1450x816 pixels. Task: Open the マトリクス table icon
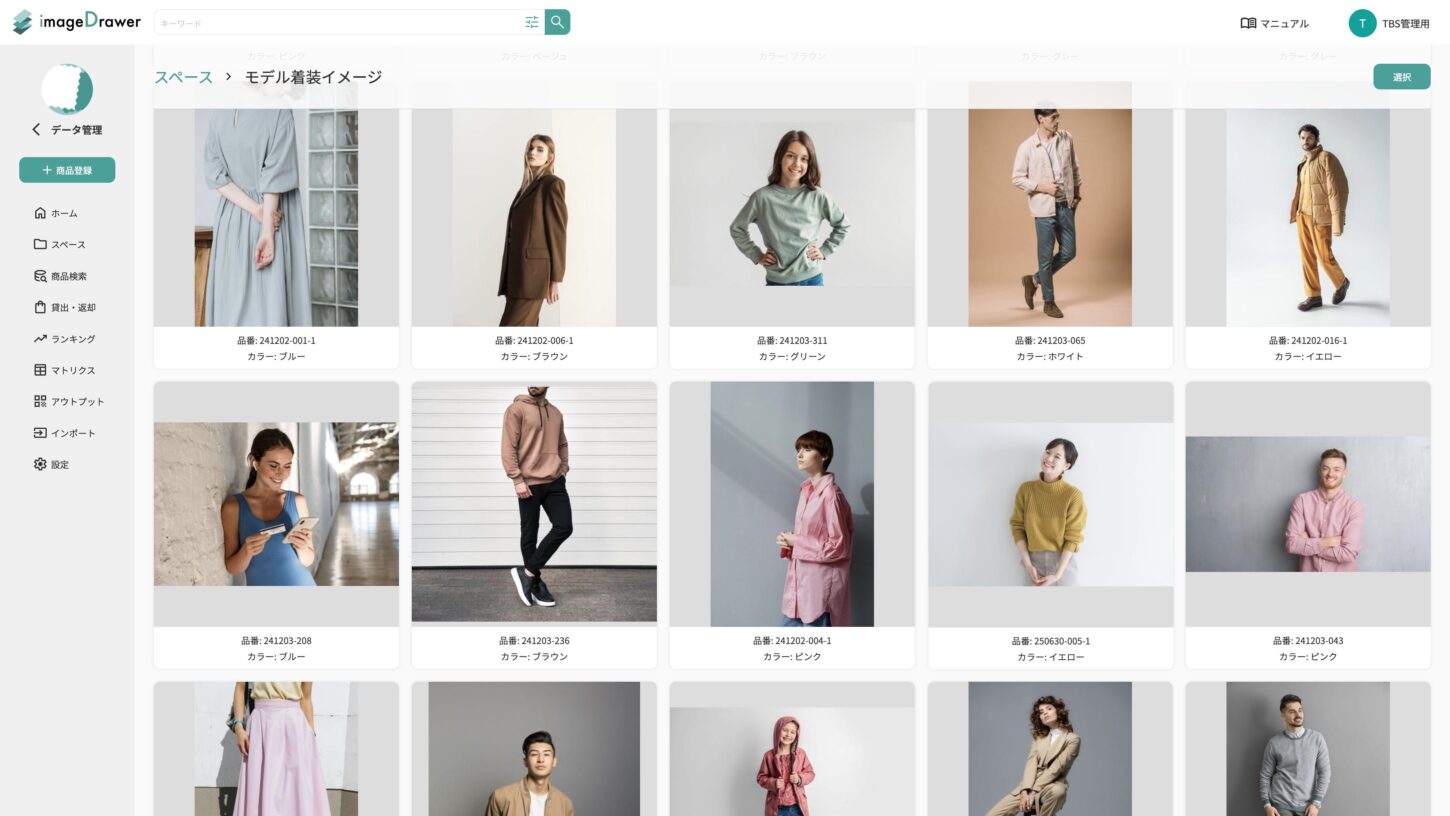pyautogui.click(x=40, y=370)
